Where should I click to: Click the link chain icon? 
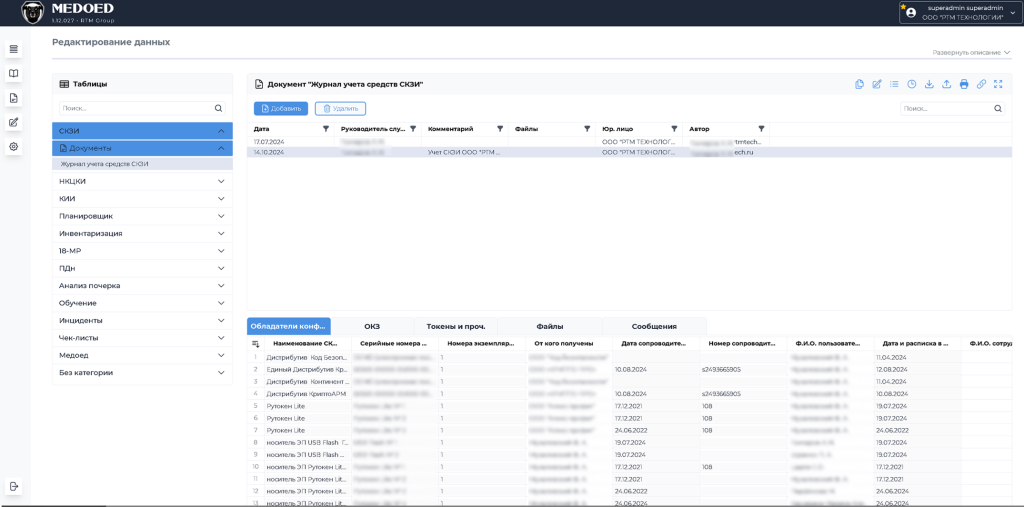click(981, 84)
